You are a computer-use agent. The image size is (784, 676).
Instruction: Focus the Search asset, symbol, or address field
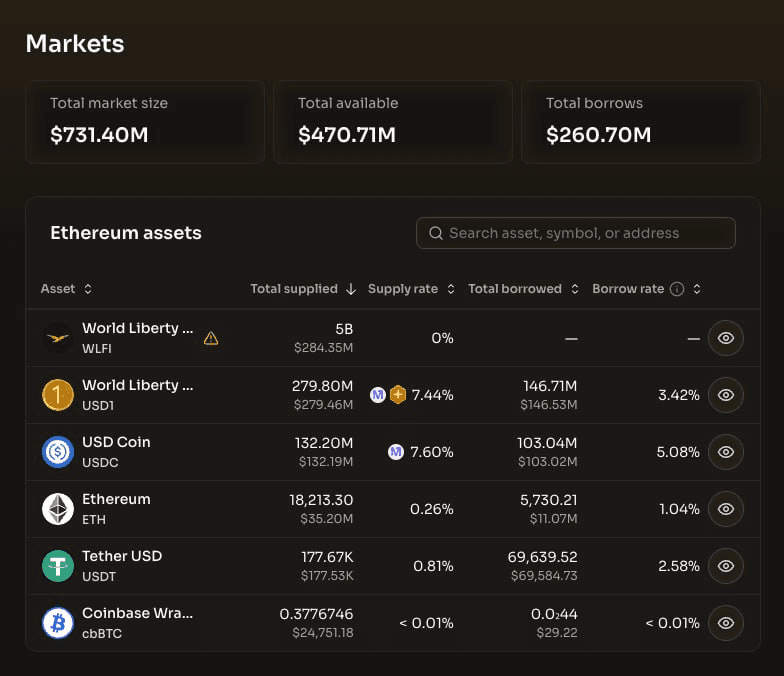click(x=576, y=233)
